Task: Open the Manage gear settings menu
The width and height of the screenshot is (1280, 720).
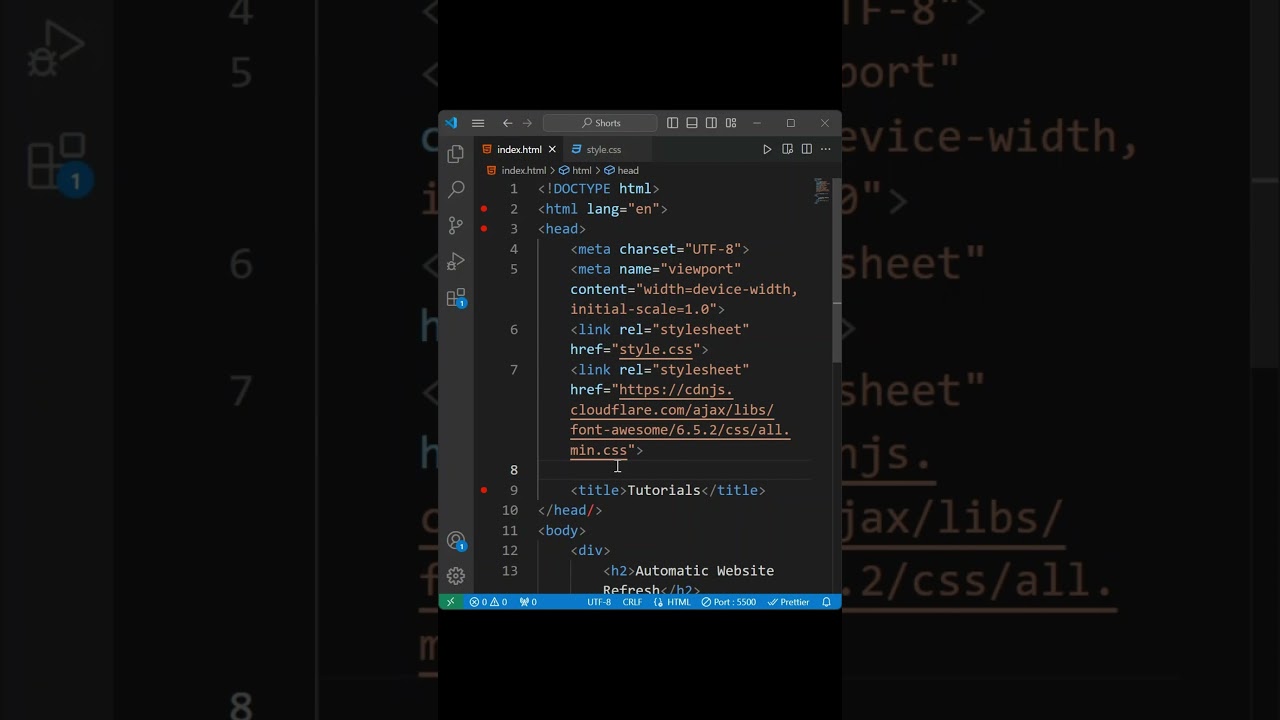Action: 456,576
